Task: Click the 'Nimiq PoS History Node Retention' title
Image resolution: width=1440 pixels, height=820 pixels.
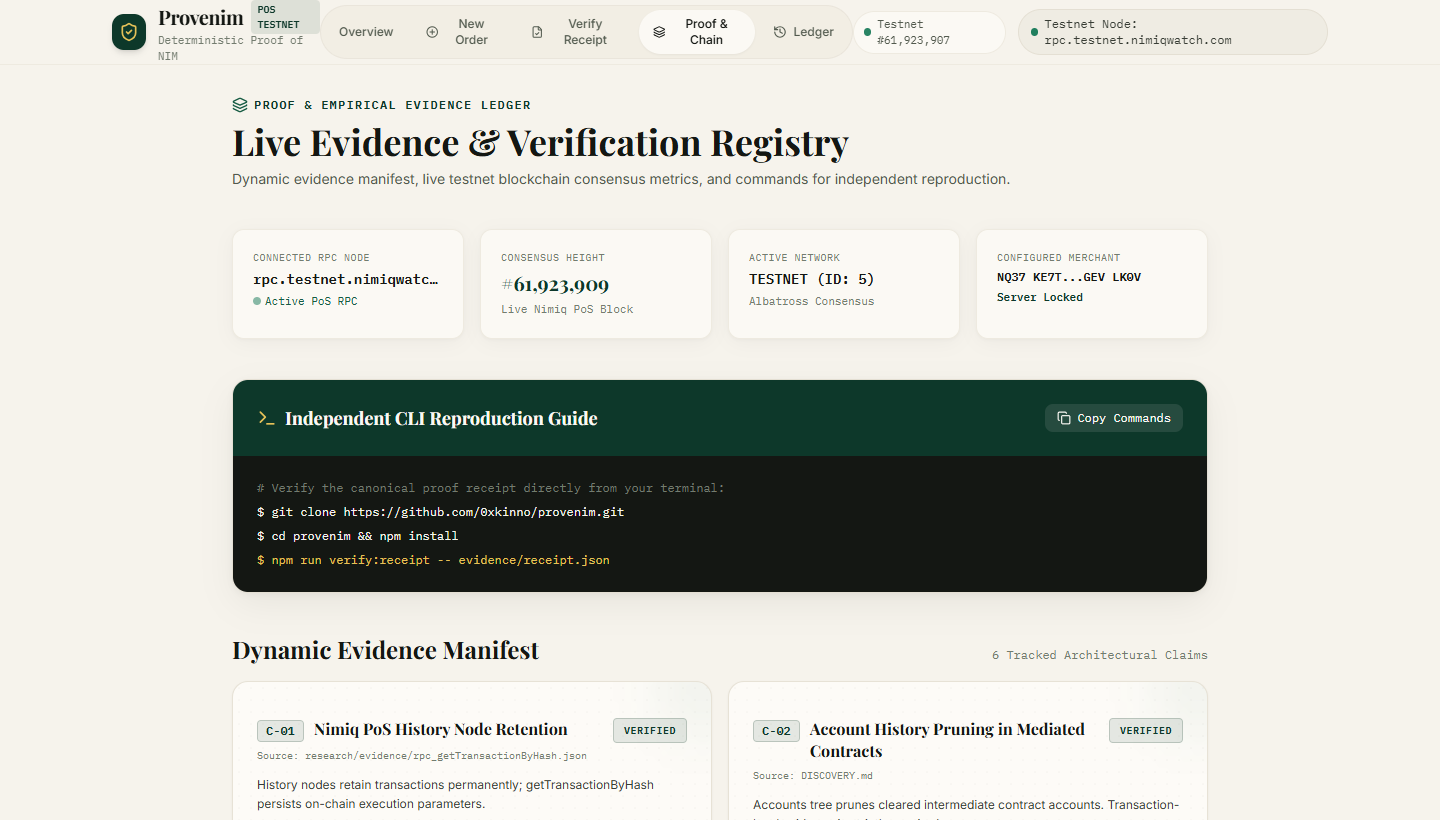Action: (441, 729)
